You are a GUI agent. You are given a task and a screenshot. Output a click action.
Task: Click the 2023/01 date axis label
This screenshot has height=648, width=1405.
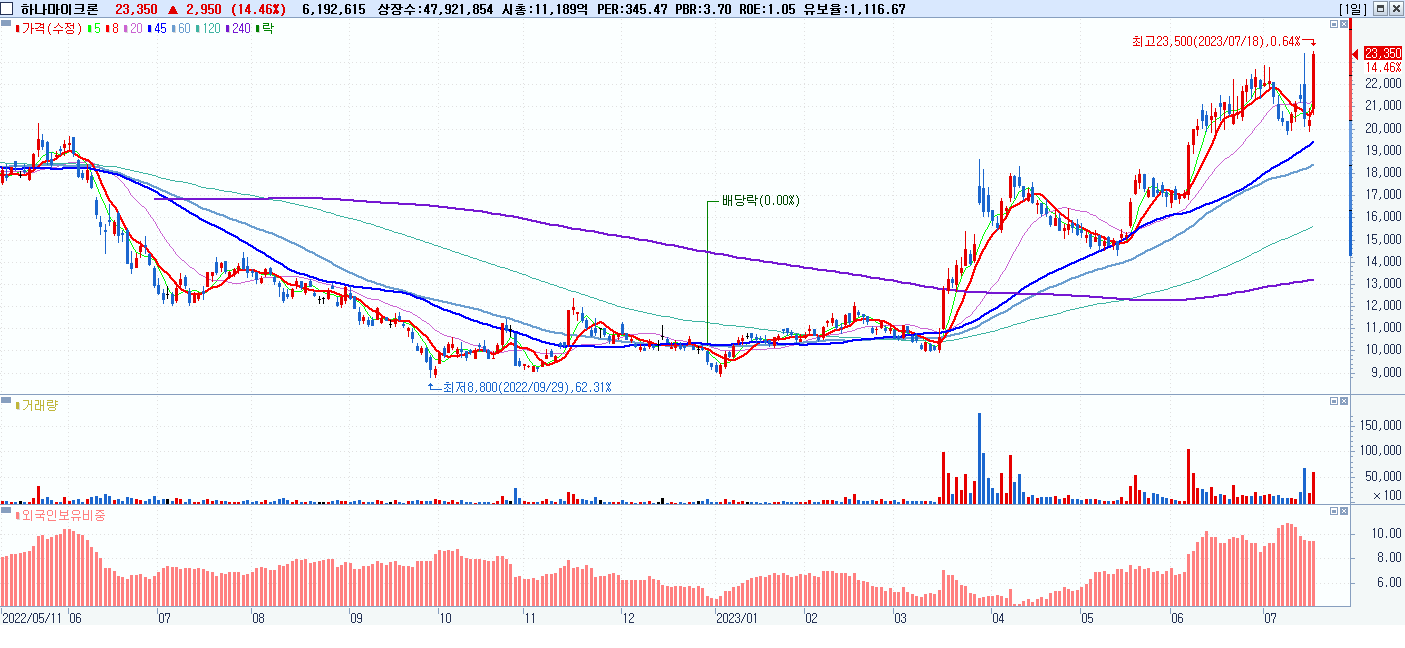(x=738, y=618)
